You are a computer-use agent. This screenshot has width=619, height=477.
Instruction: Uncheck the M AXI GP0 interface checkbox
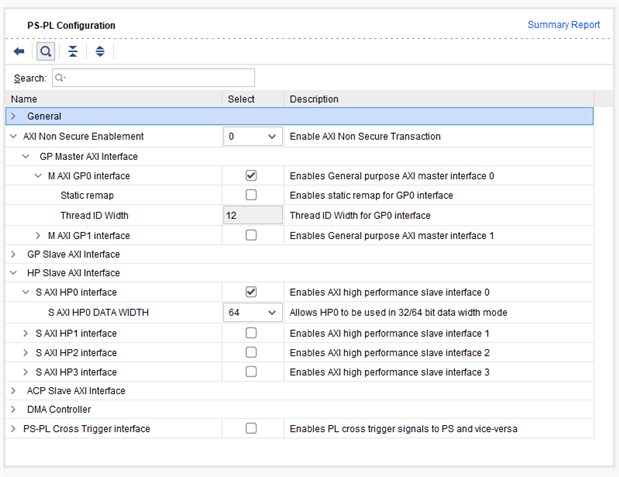pyautogui.click(x=251, y=175)
